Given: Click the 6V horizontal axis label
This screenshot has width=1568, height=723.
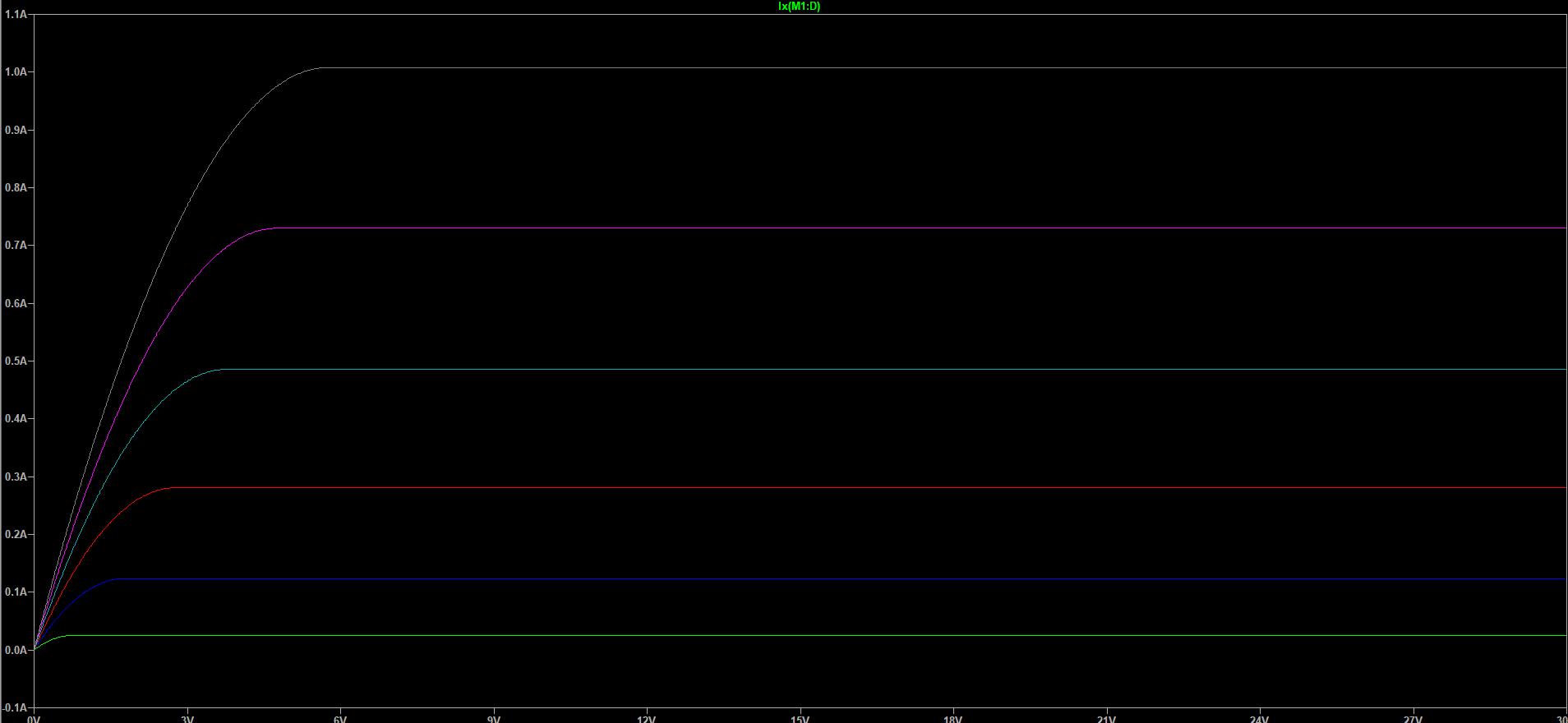Looking at the screenshot, I should pos(340,719).
